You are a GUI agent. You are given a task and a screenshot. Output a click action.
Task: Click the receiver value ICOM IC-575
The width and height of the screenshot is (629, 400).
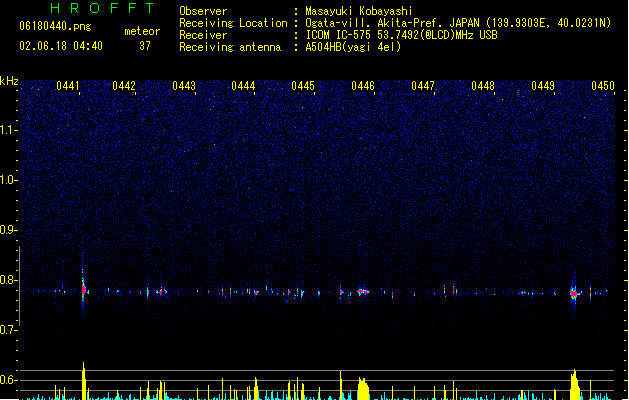coord(340,35)
